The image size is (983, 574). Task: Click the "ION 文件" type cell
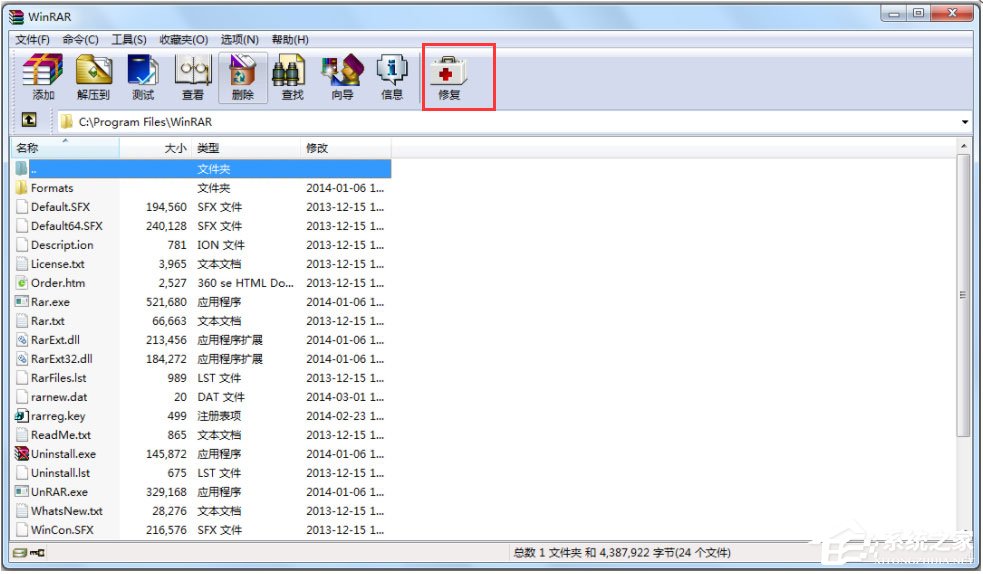221,245
